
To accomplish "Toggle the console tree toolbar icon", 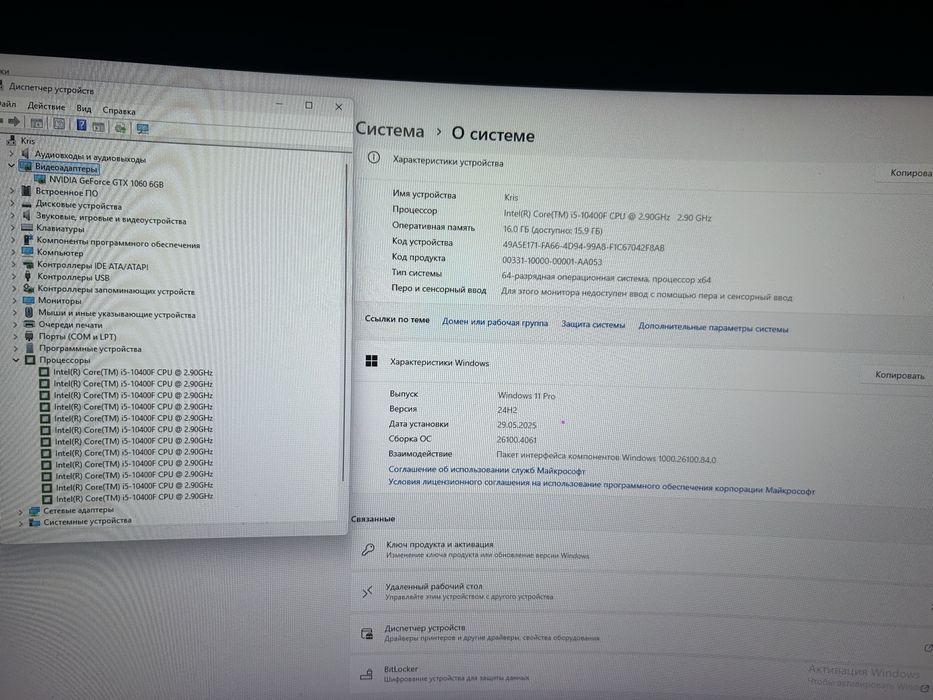I will (37, 123).
